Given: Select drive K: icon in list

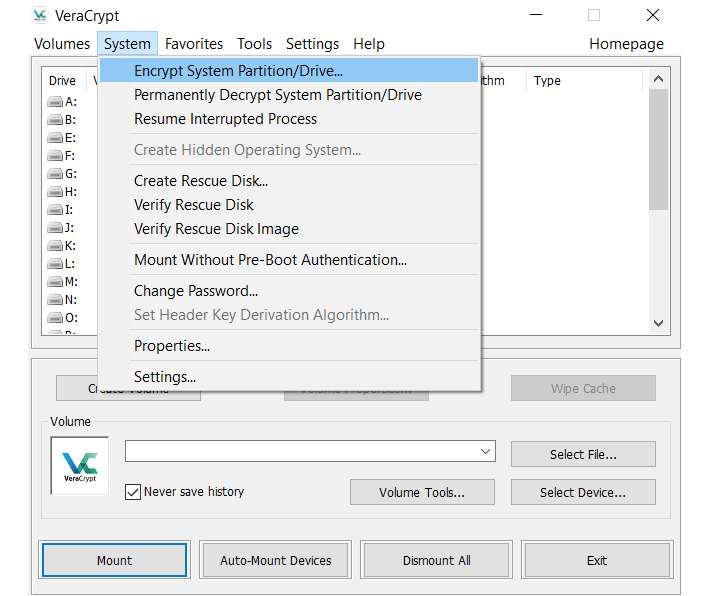Looking at the screenshot, I should coord(55,245).
